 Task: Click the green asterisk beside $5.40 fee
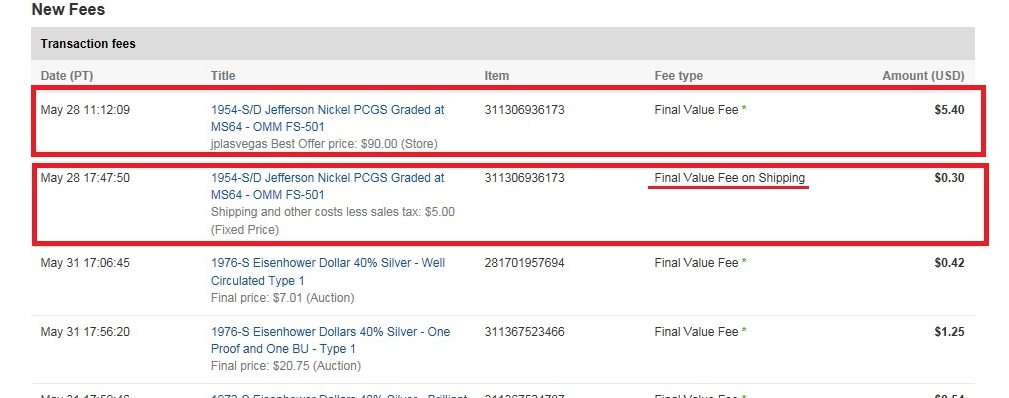click(745, 109)
